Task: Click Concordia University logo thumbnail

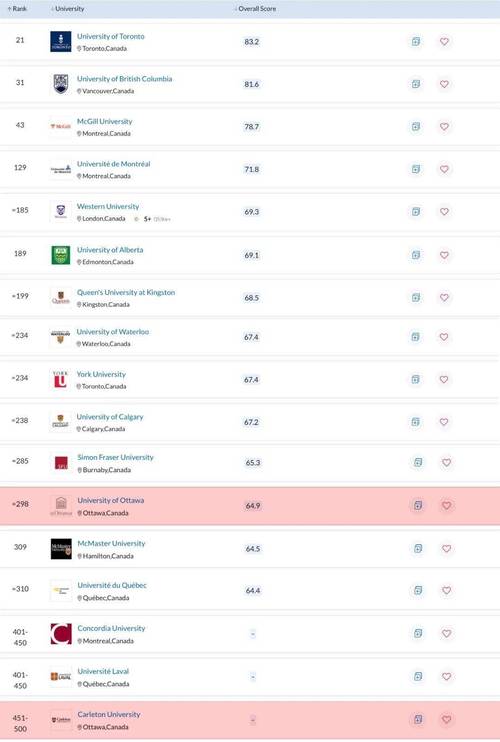Action: 61,634
